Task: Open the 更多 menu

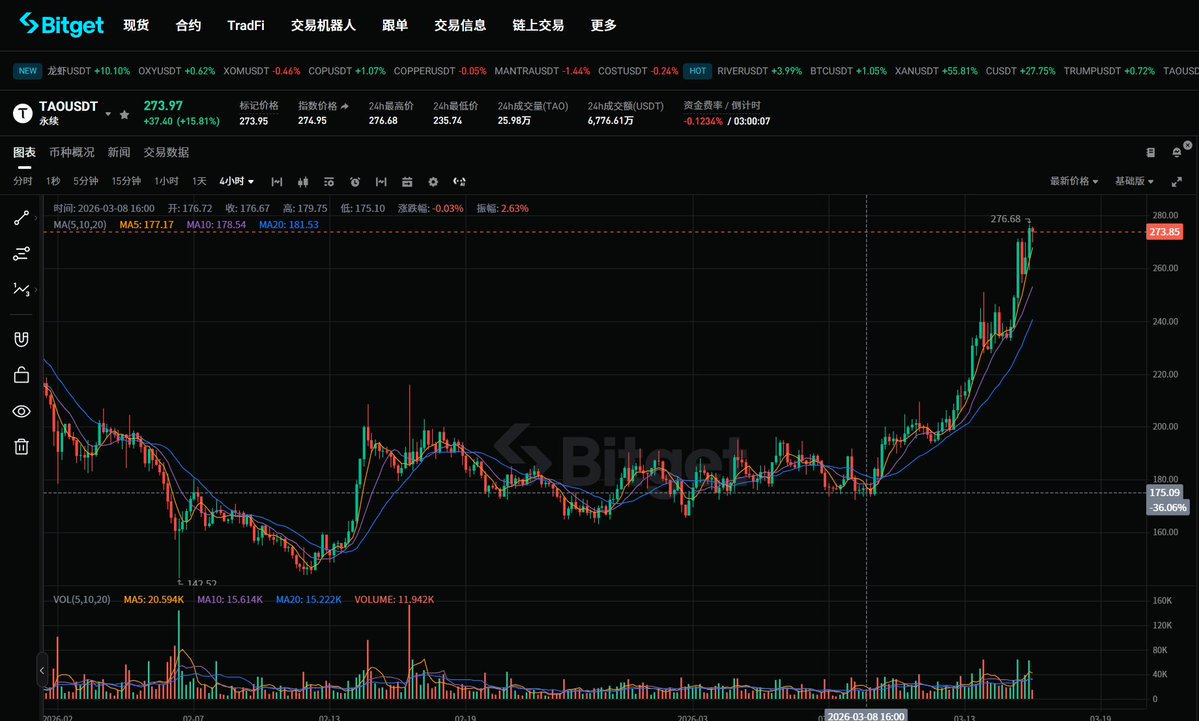Action: [603, 25]
